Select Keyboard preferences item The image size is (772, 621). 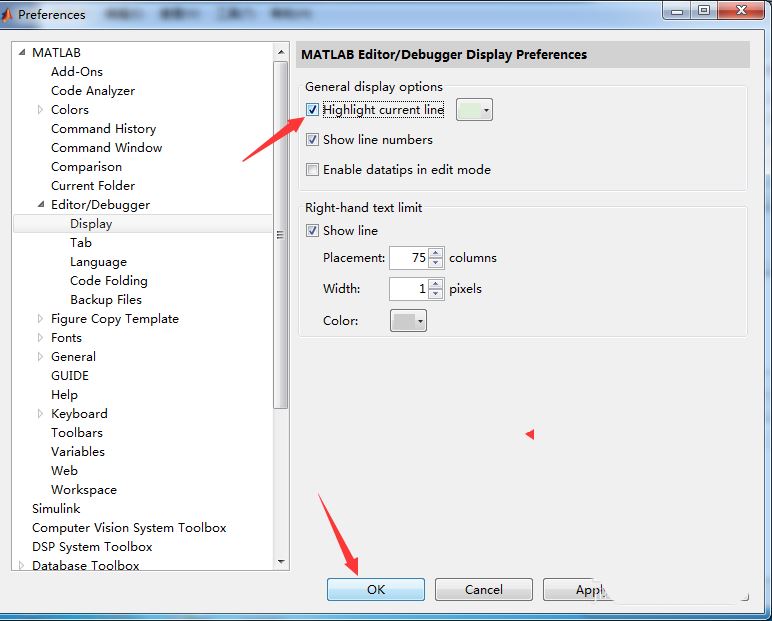click(x=79, y=414)
